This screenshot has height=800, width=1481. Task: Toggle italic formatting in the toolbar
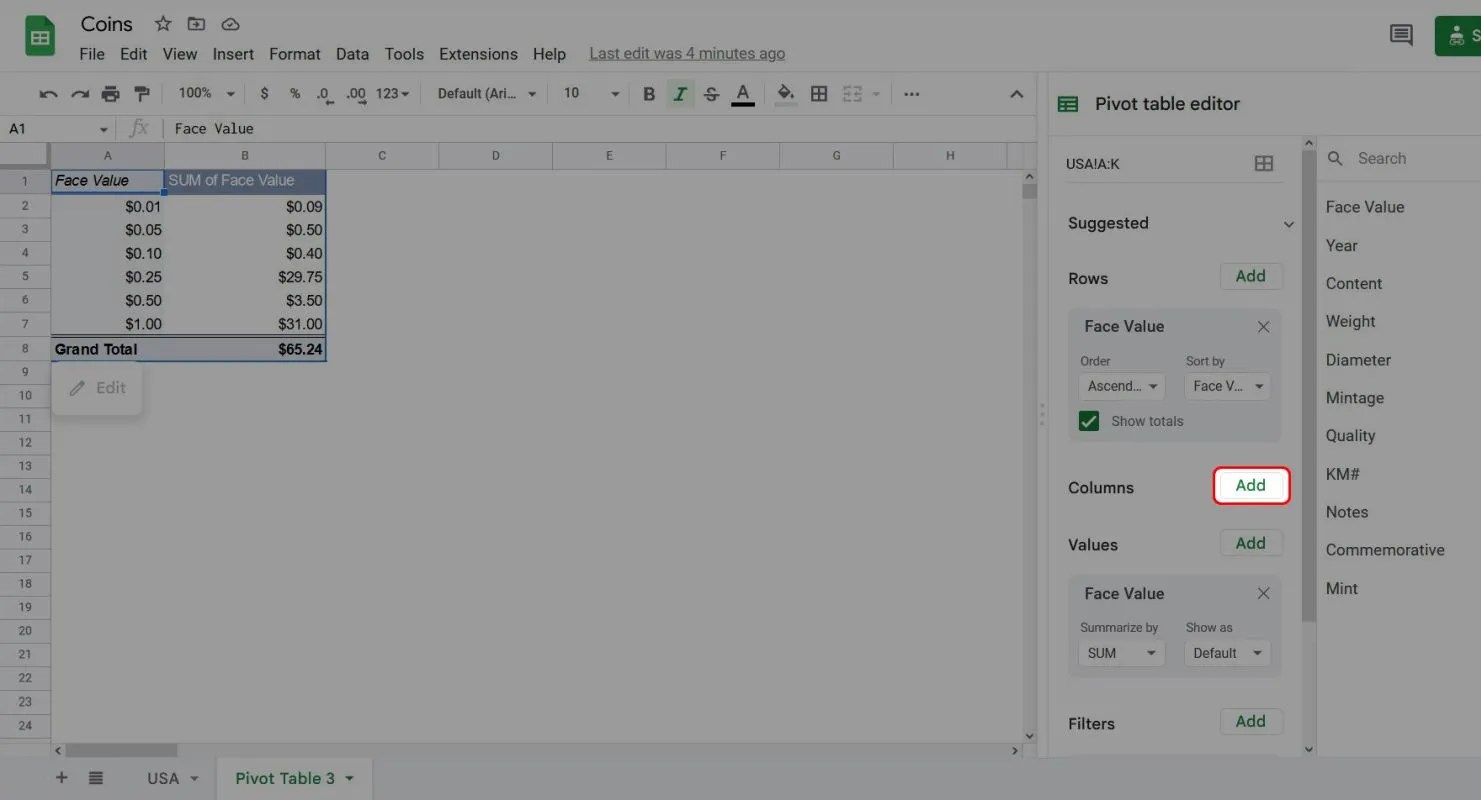coord(679,93)
